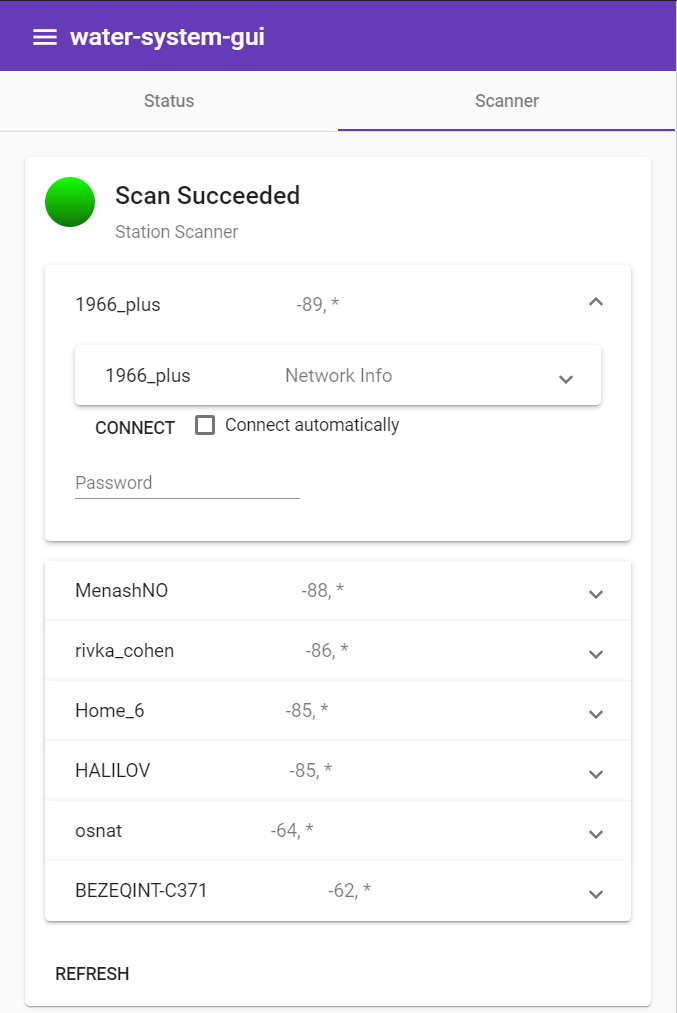Image resolution: width=677 pixels, height=1013 pixels.
Task: Expand the MenashNO network entry
Action: pos(595,594)
